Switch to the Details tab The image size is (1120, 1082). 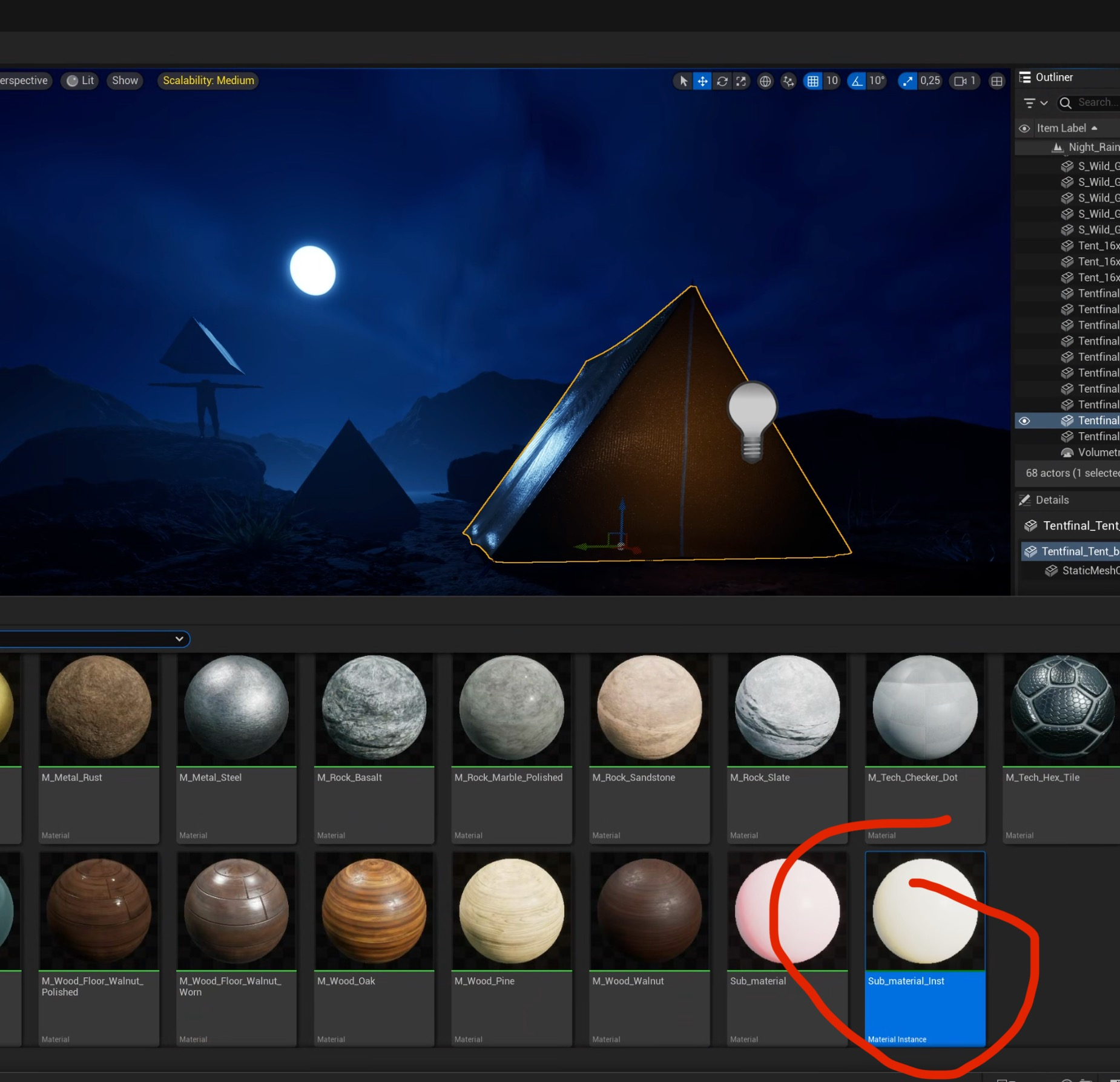point(1052,500)
